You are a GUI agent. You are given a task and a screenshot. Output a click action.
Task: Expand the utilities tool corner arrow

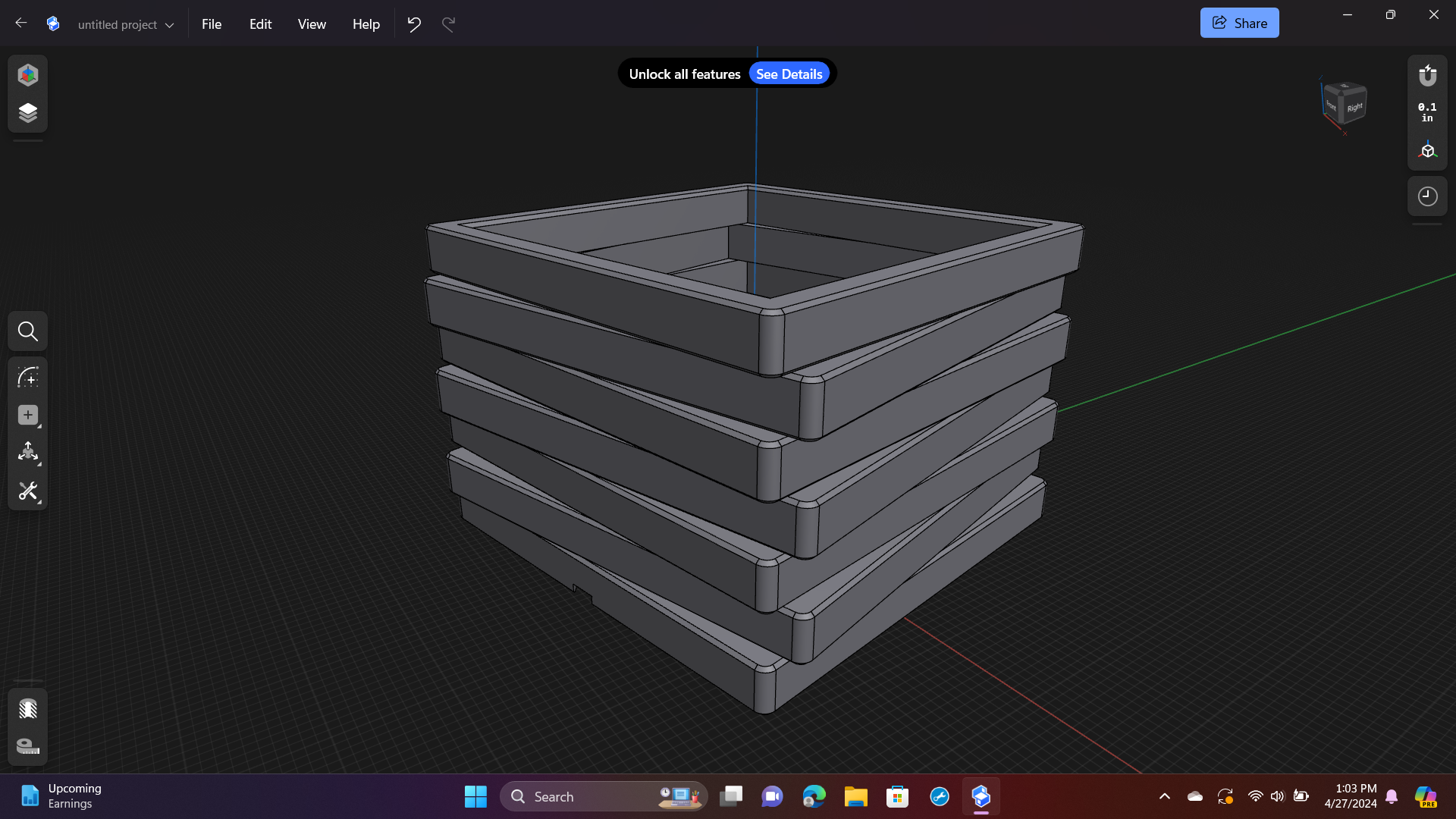(38, 501)
